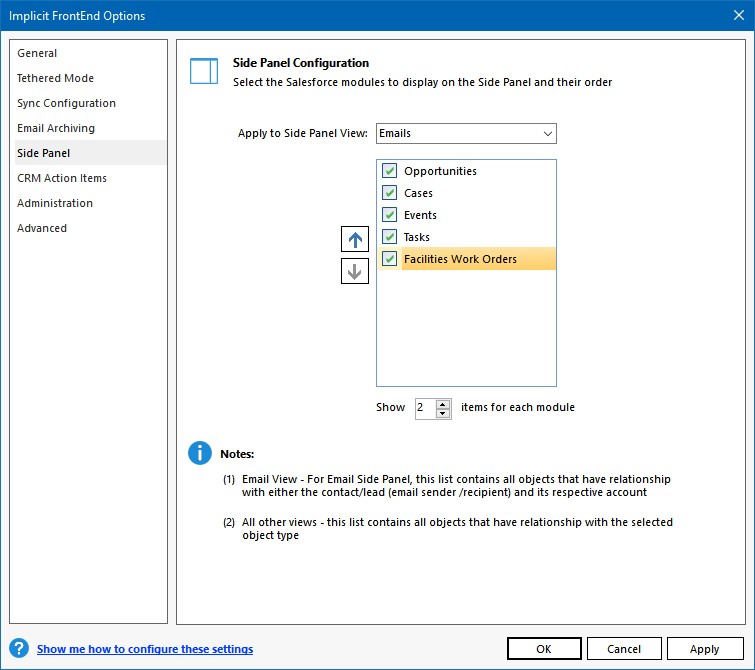The height and width of the screenshot is (670, 755).
Task: Disable the Facilities Work Orders checkbox
Action: (x=389, y=259)
